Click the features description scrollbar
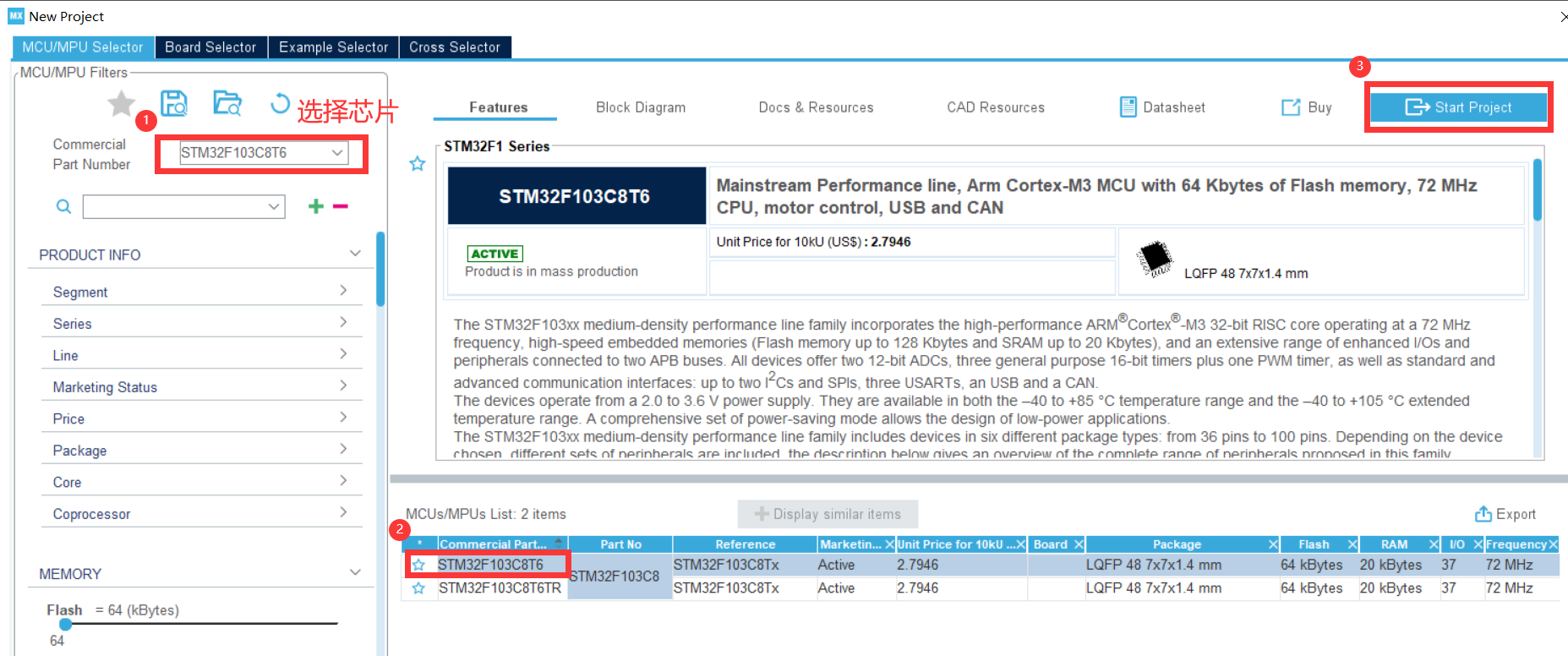 (1537, 190)
